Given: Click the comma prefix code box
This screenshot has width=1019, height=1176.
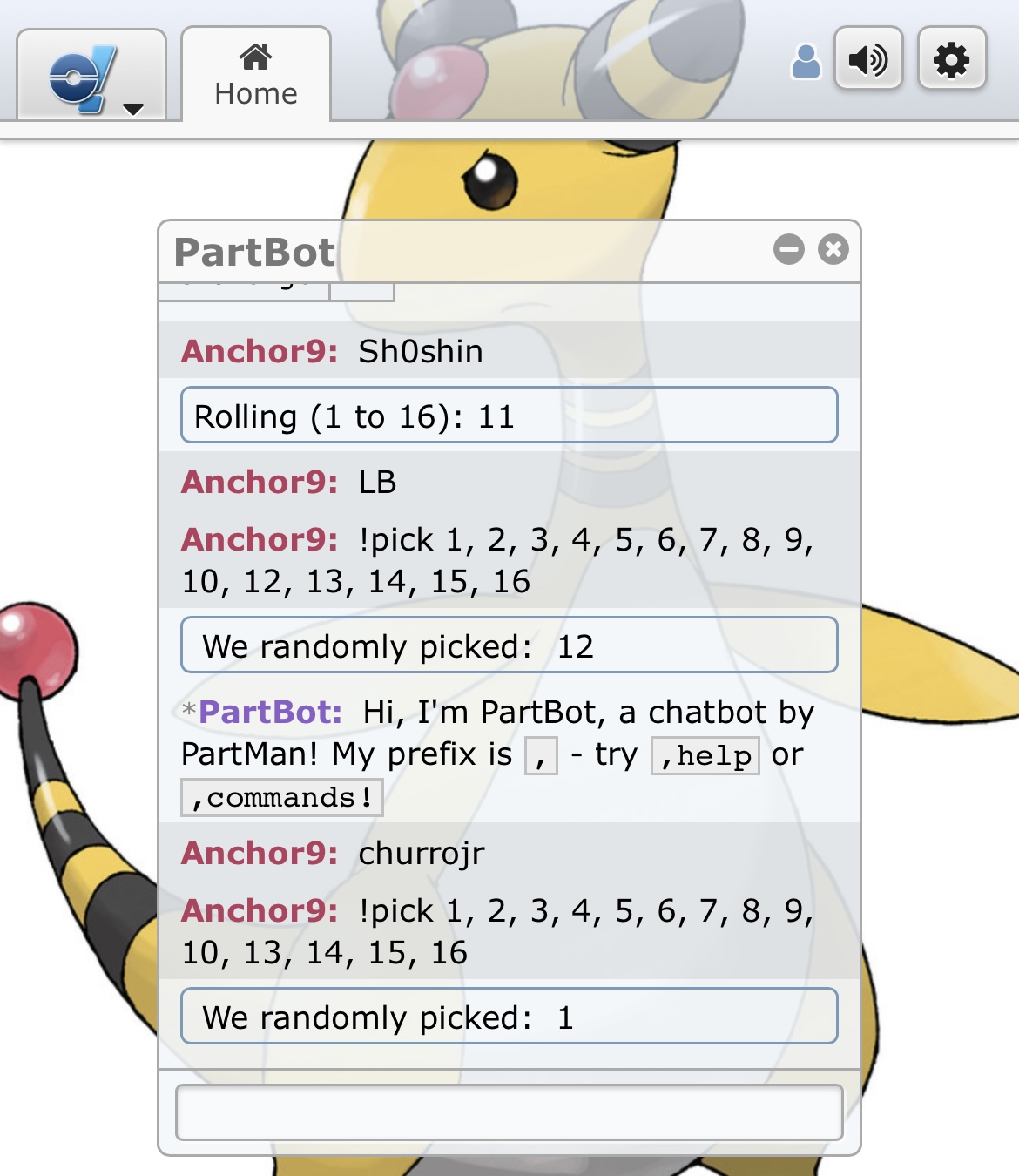Looking at the screenshot, I should 541,755.
